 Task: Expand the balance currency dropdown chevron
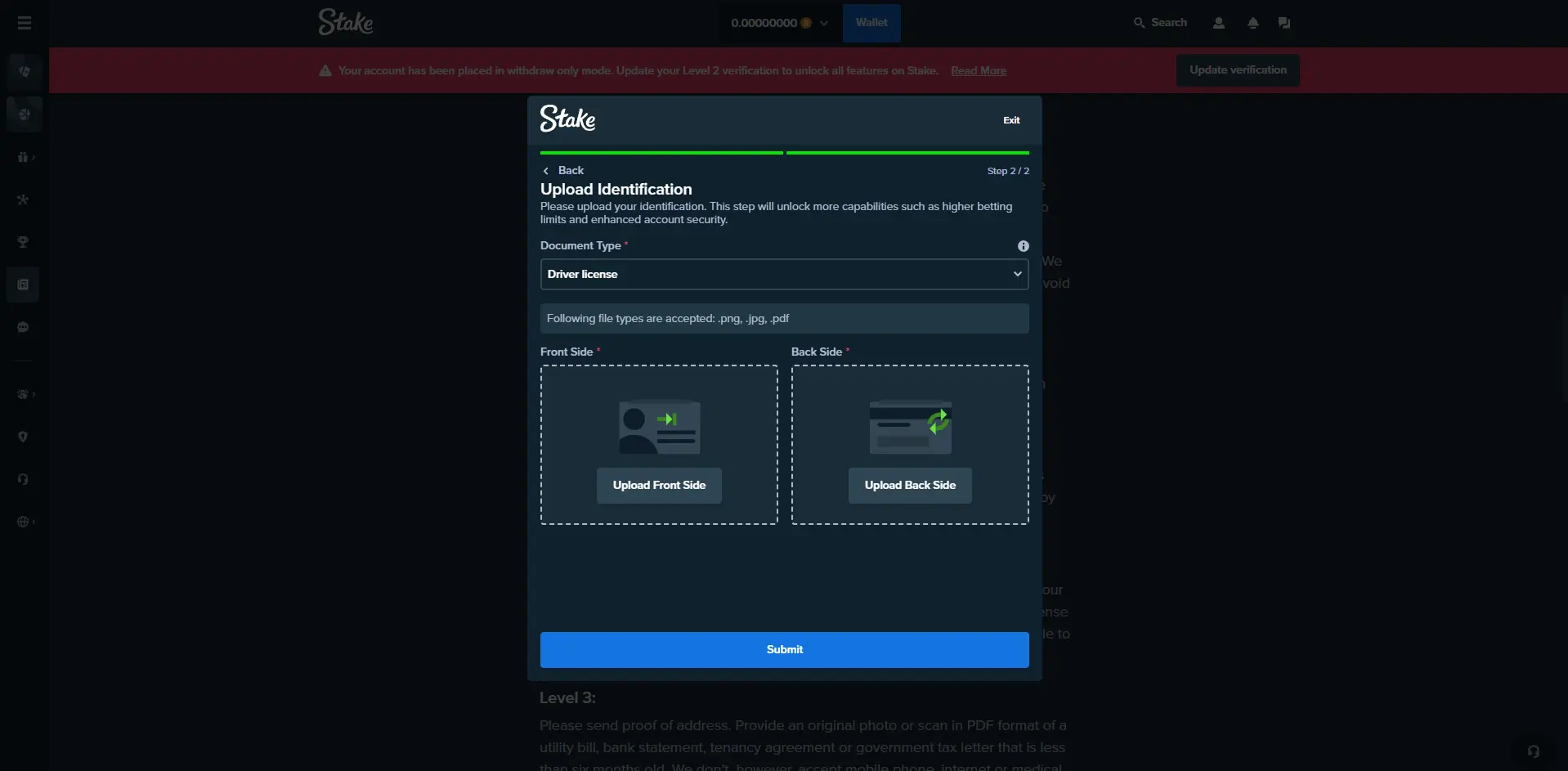[824, 23]
